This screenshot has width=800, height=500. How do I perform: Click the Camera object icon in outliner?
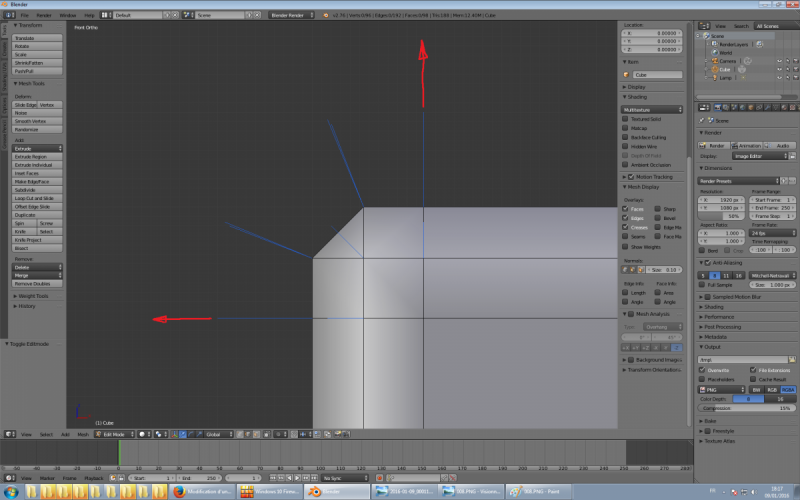click(x=715, y=61)
